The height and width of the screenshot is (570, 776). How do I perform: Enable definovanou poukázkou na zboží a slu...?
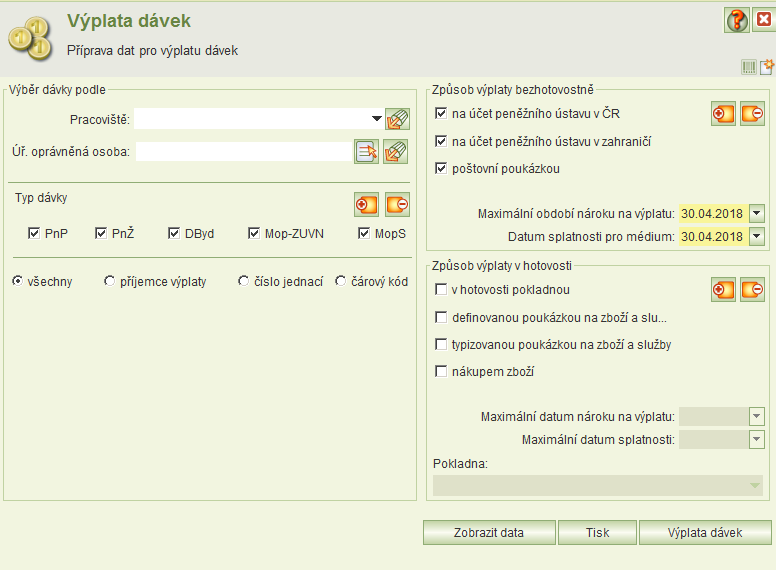(441, 317)
